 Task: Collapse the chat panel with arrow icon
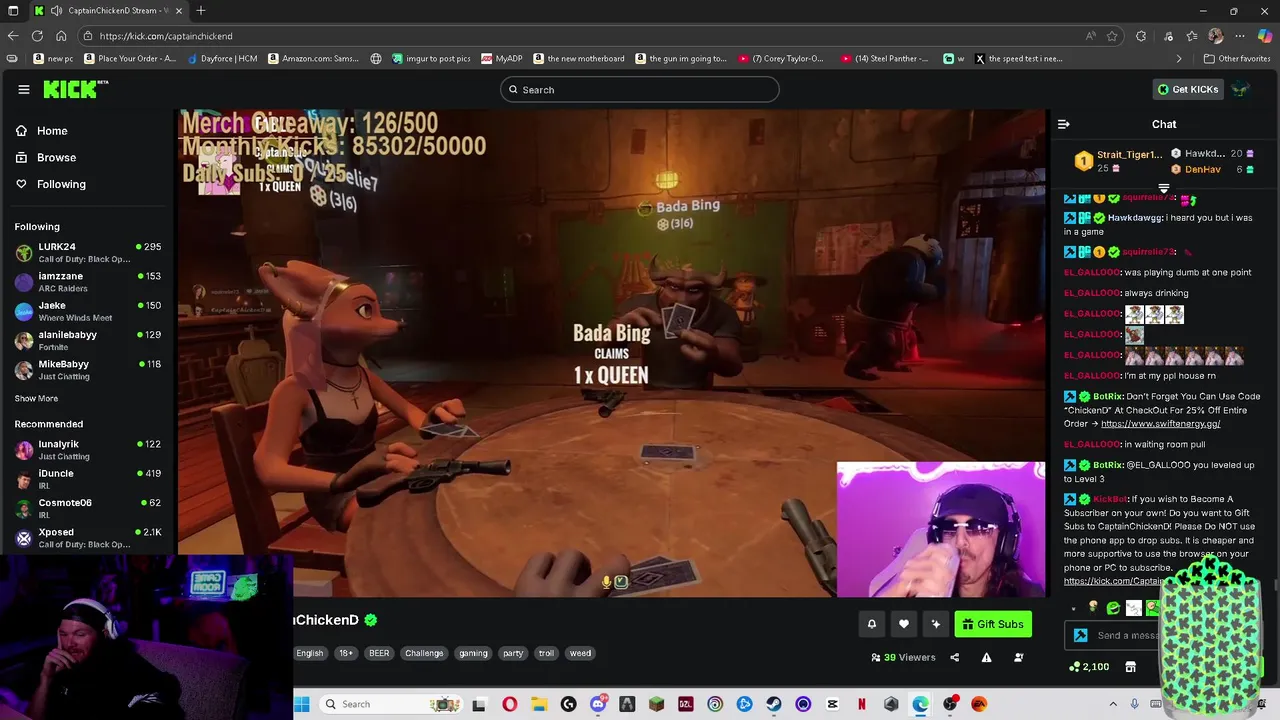coord(1063,124)
